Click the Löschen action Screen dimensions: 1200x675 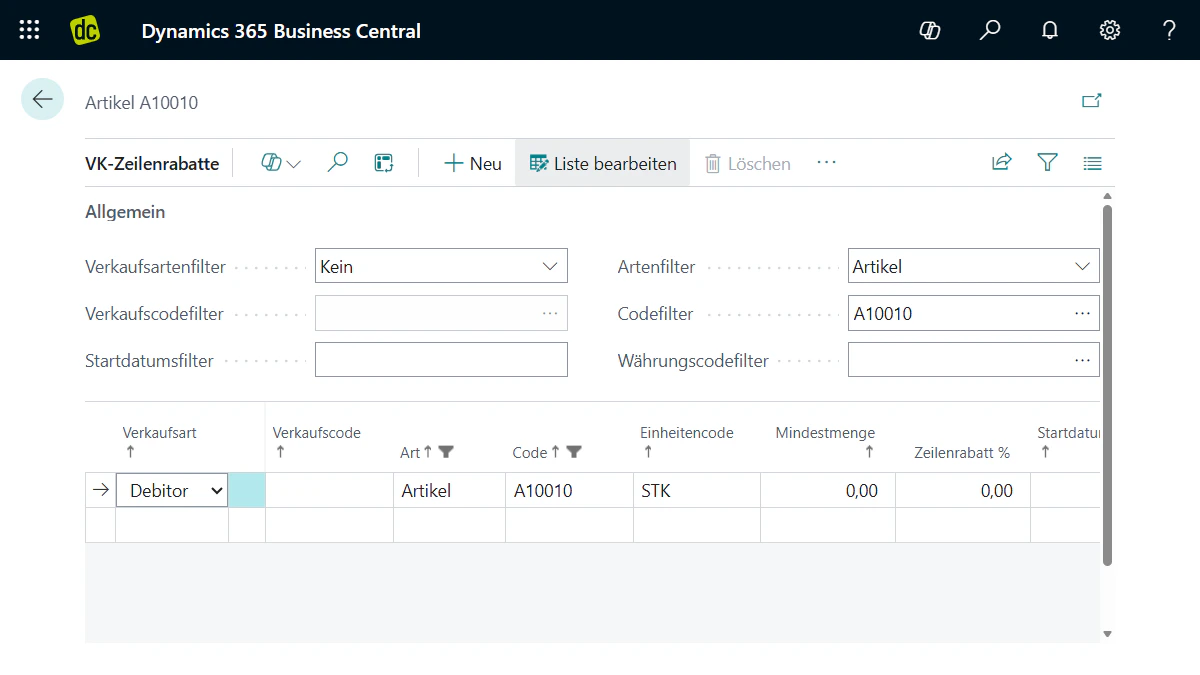click(x=748, y=163)
